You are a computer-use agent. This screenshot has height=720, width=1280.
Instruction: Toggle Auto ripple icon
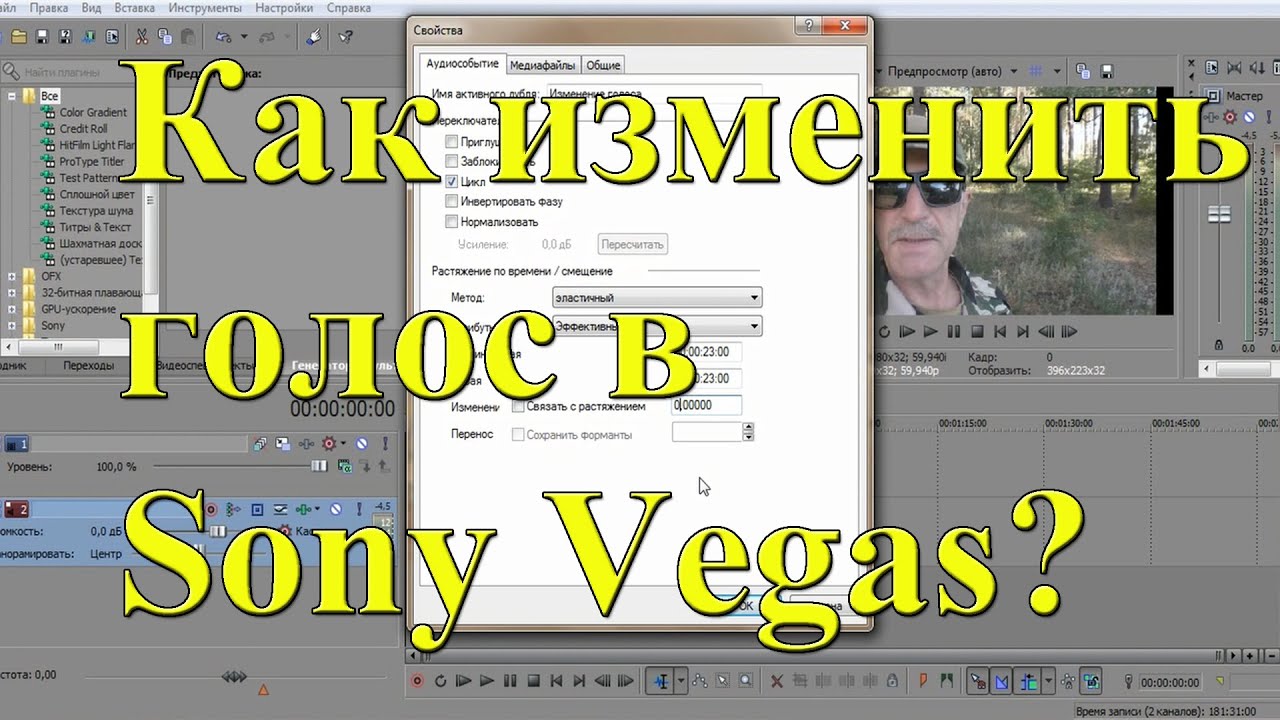point(1028,681)
